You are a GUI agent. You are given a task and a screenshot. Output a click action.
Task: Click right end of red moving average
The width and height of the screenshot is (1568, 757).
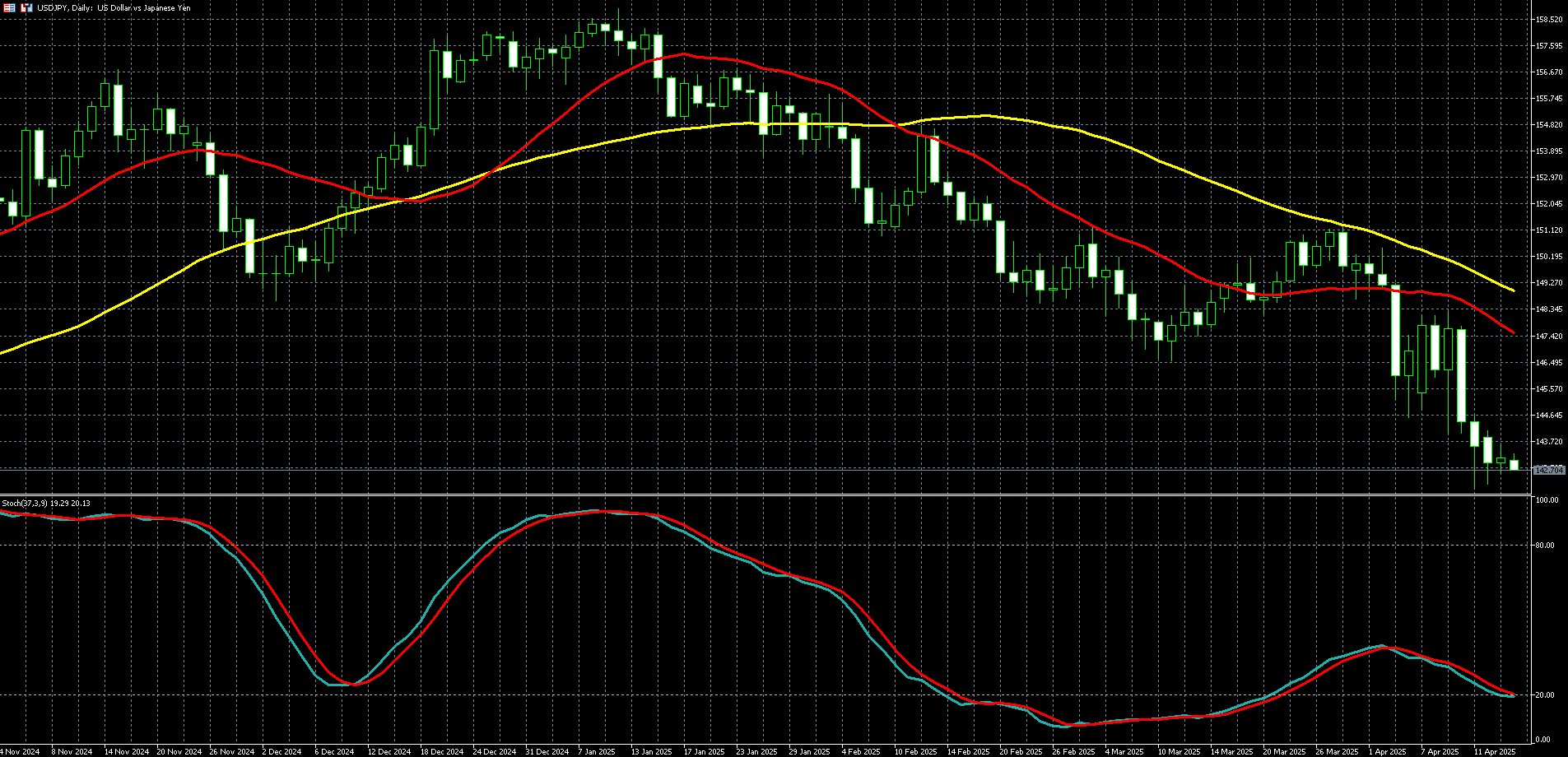click(x=1513, y=332)
